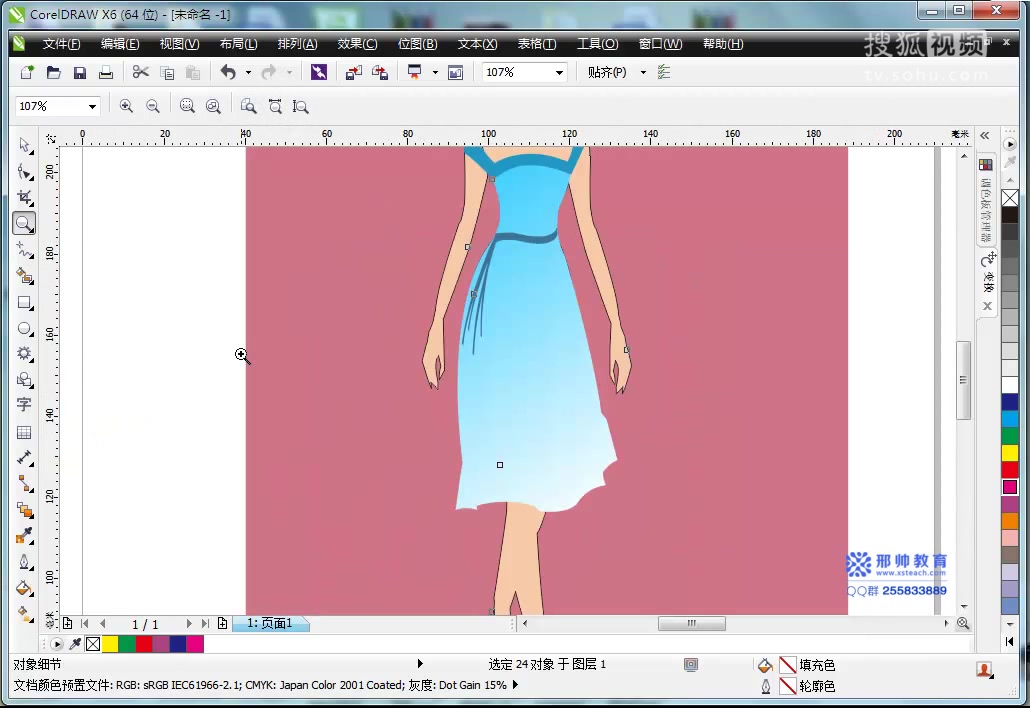The width and height of the screenshot is (1030, 708).
Task: Pick the yellow swatch in right palette
Action: (x=1010, y=453)
